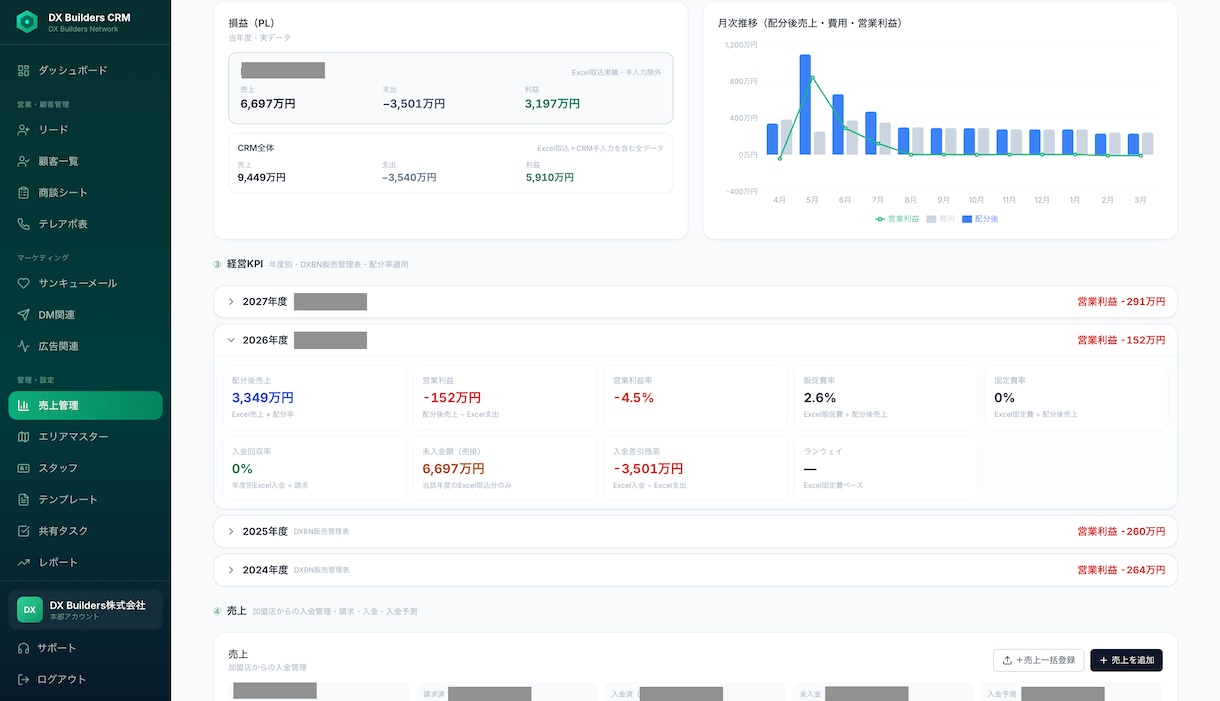Screen dimensions: 1220x701
Task: Open the ダッシュボード grid icon
Action: tap(24, 70)
